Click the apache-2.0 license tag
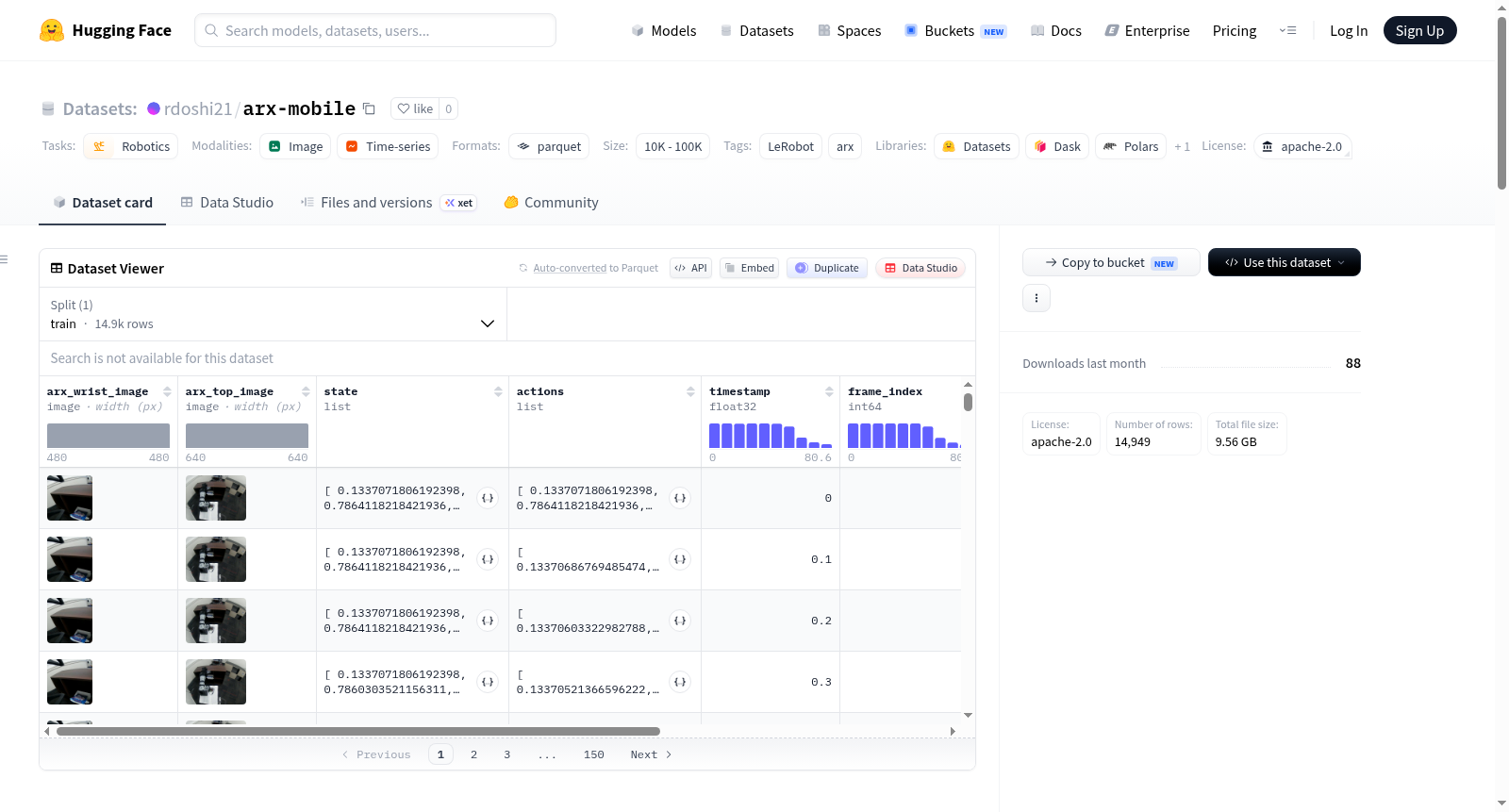The image size is (1509, 812). [1302, 146]
